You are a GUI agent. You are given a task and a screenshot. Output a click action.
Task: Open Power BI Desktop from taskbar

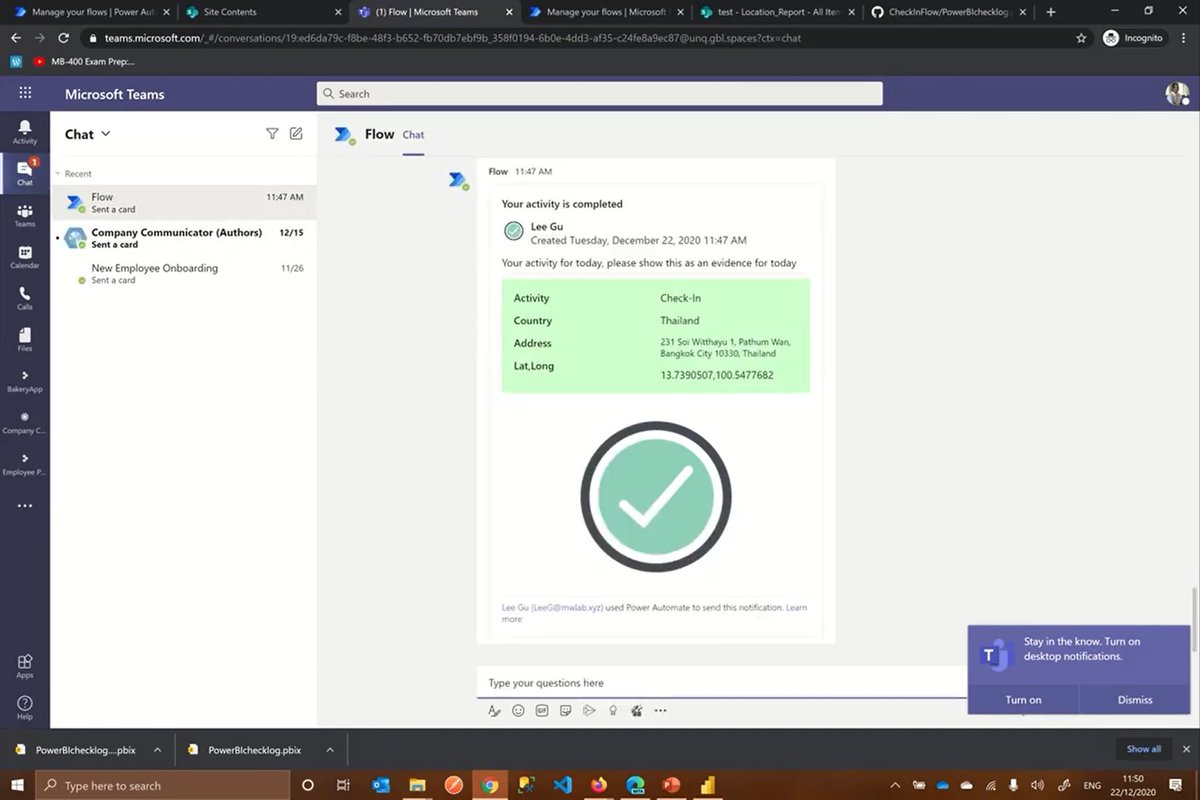point(708,785)
